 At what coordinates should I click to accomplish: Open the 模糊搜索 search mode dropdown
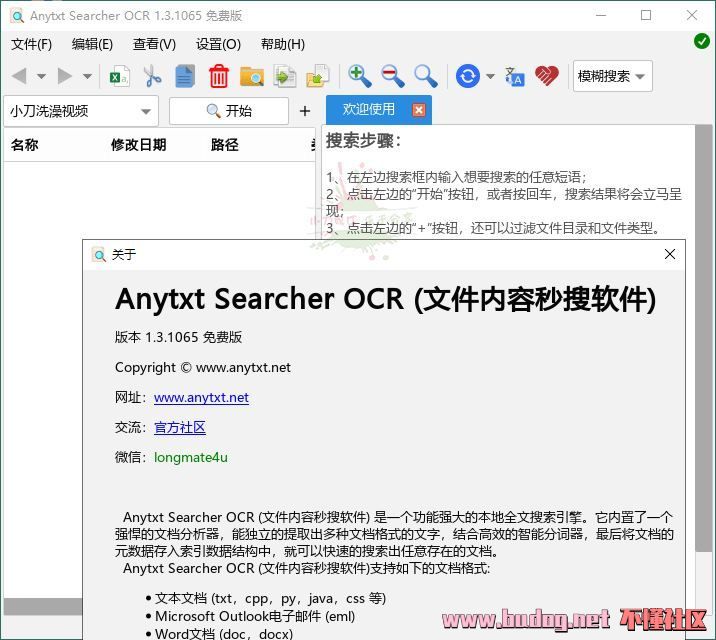[612, 76]
